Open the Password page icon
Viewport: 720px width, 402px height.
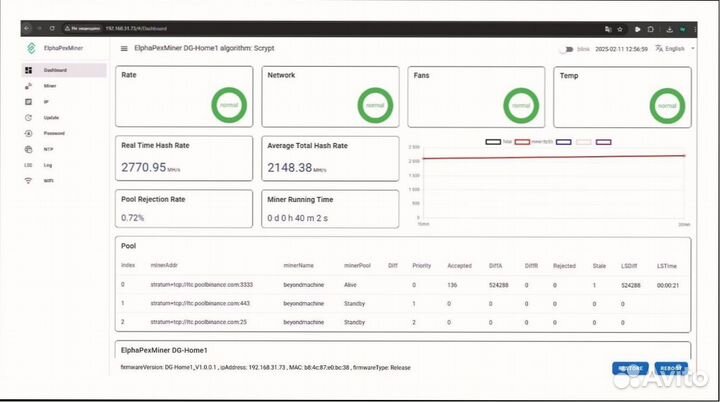pyautogui.click(x=28, y=133)
